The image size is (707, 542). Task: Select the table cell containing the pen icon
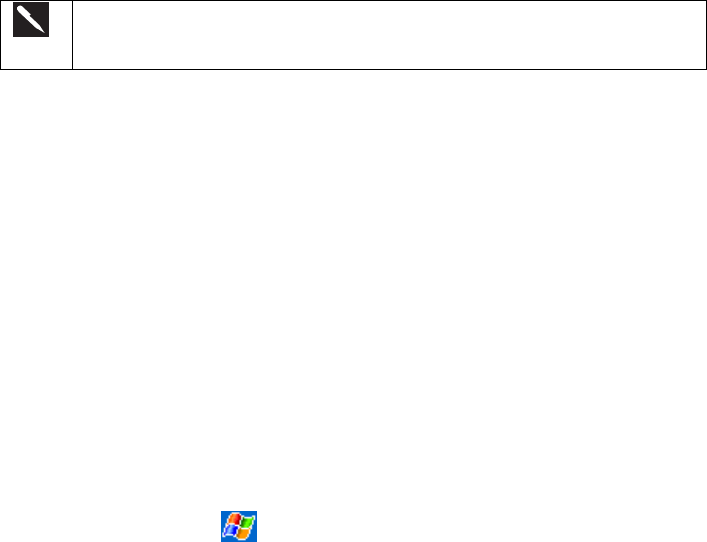click(x=37, y=35)
